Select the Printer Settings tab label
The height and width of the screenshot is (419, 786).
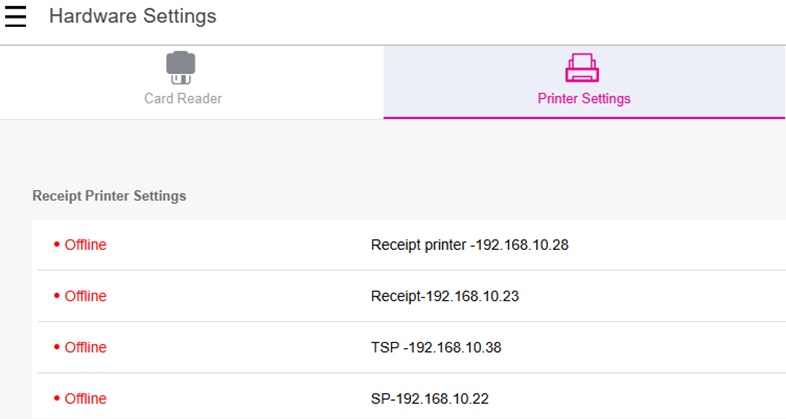pos(584,98)
